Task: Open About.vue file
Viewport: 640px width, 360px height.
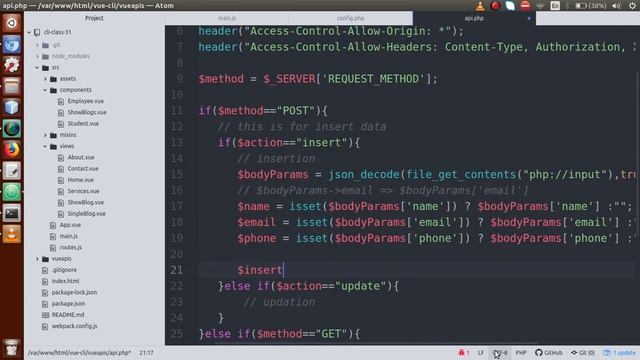Action: point(81,158)
